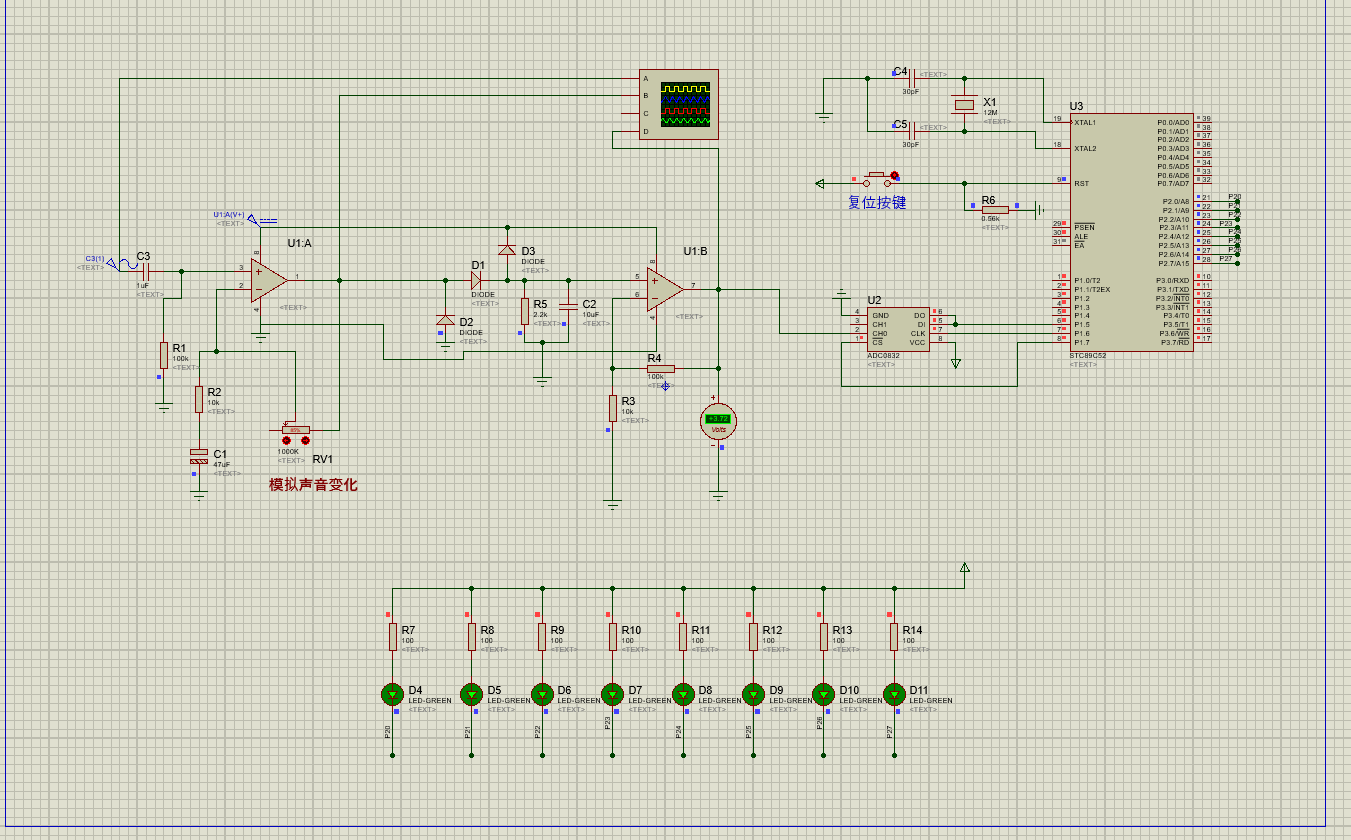Click the P27 net label beside U3
Image resolution: width=1351 pixels, height=840 pixels.
coord(1225,259)
